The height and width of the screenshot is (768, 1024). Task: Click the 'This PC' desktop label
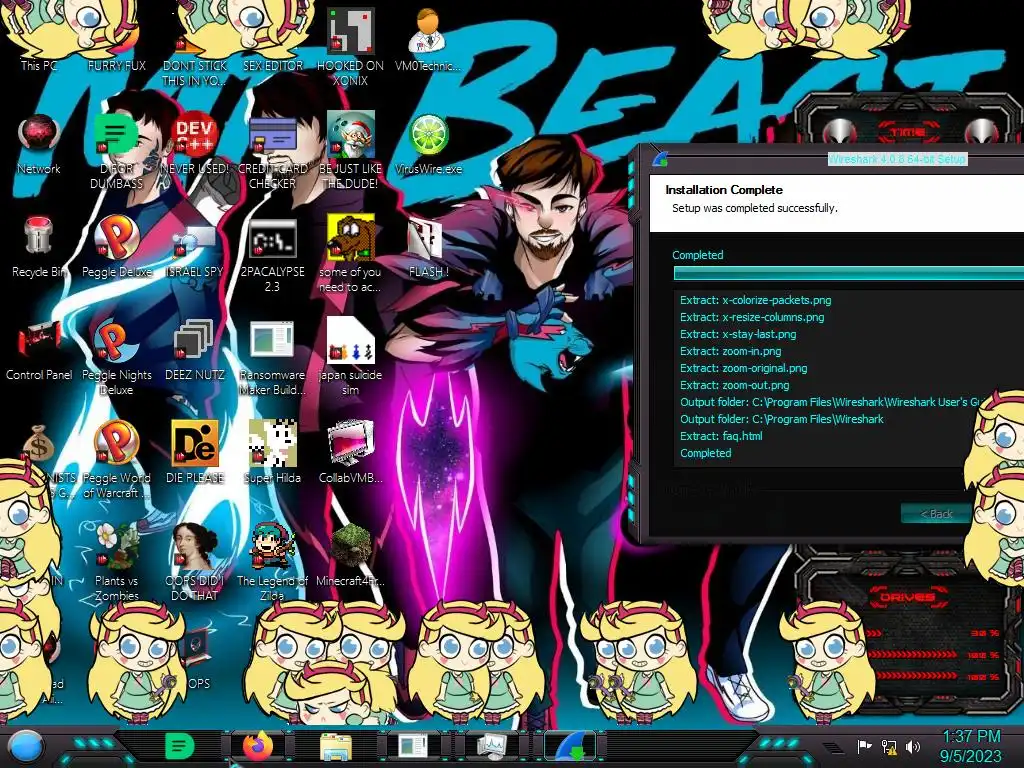39,65
